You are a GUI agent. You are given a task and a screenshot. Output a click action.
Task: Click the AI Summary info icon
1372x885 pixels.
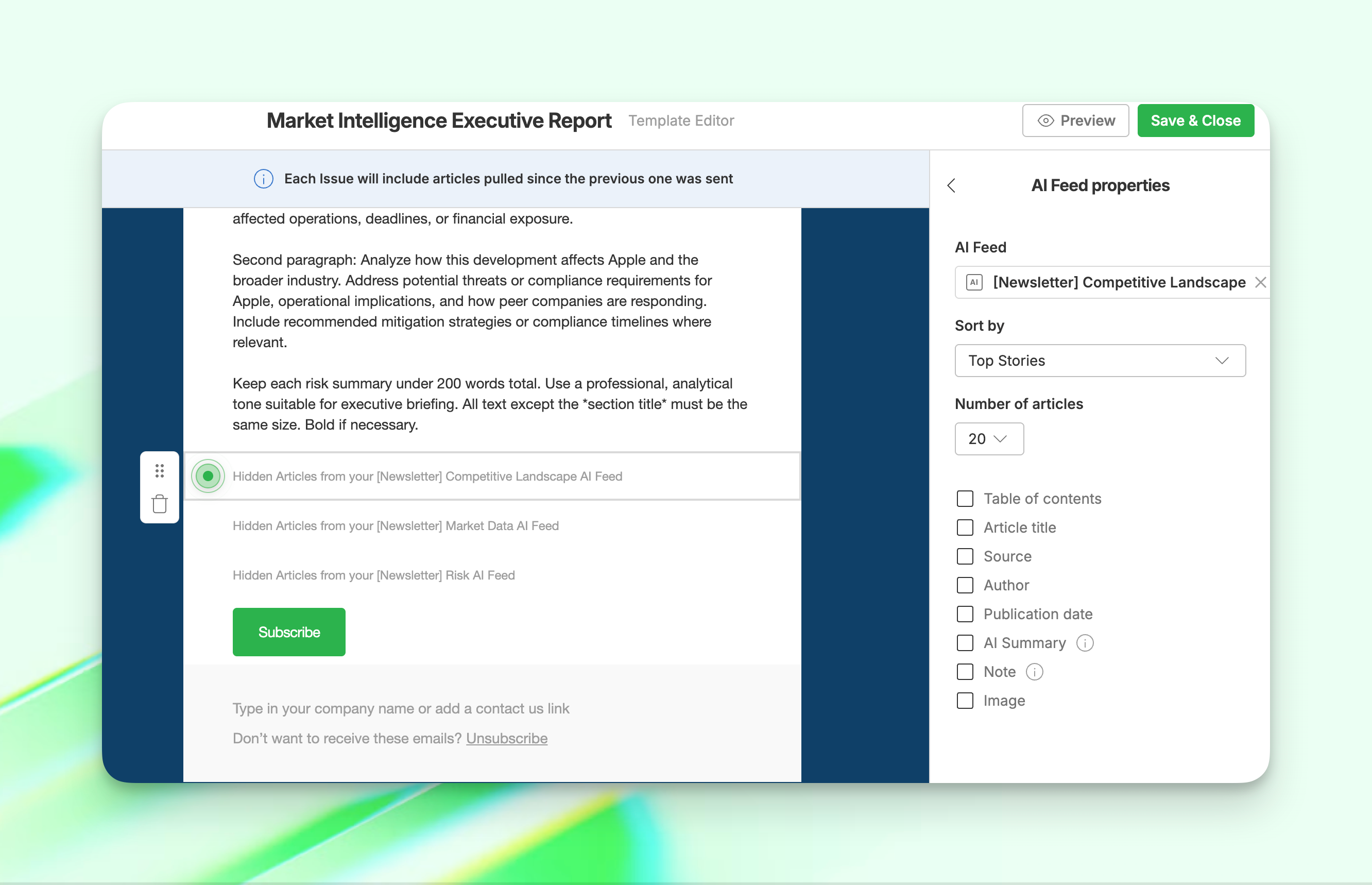point(1085,643)
